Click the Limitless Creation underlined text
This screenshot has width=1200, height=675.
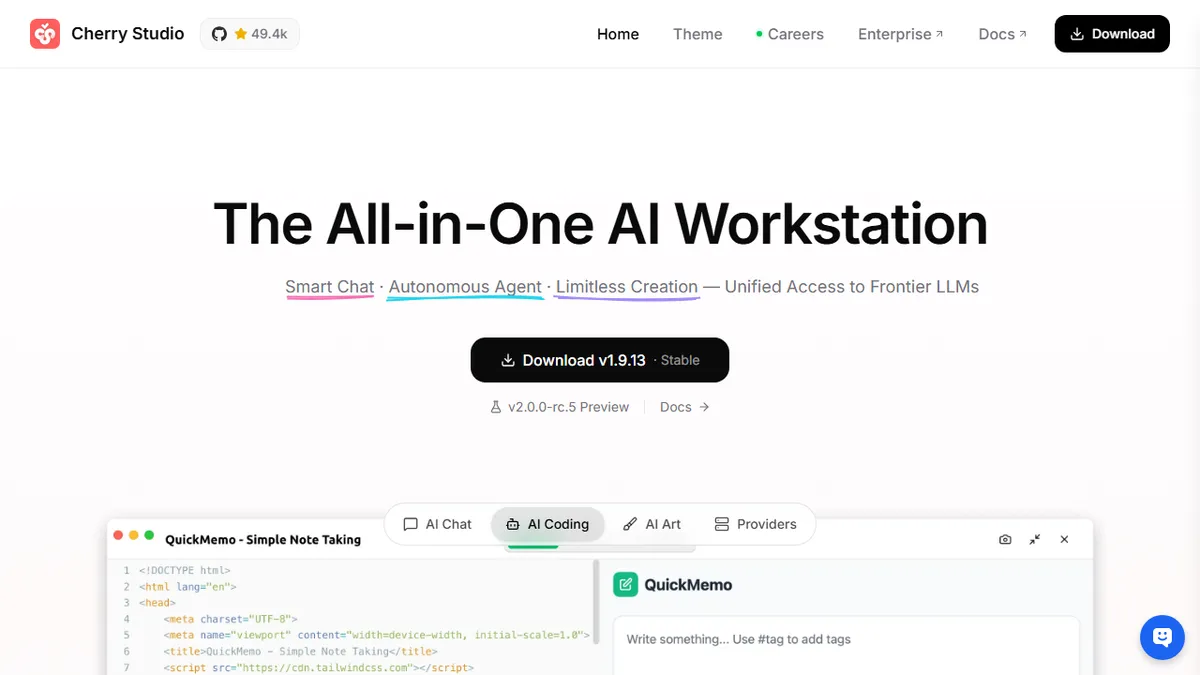coord(627,287)
